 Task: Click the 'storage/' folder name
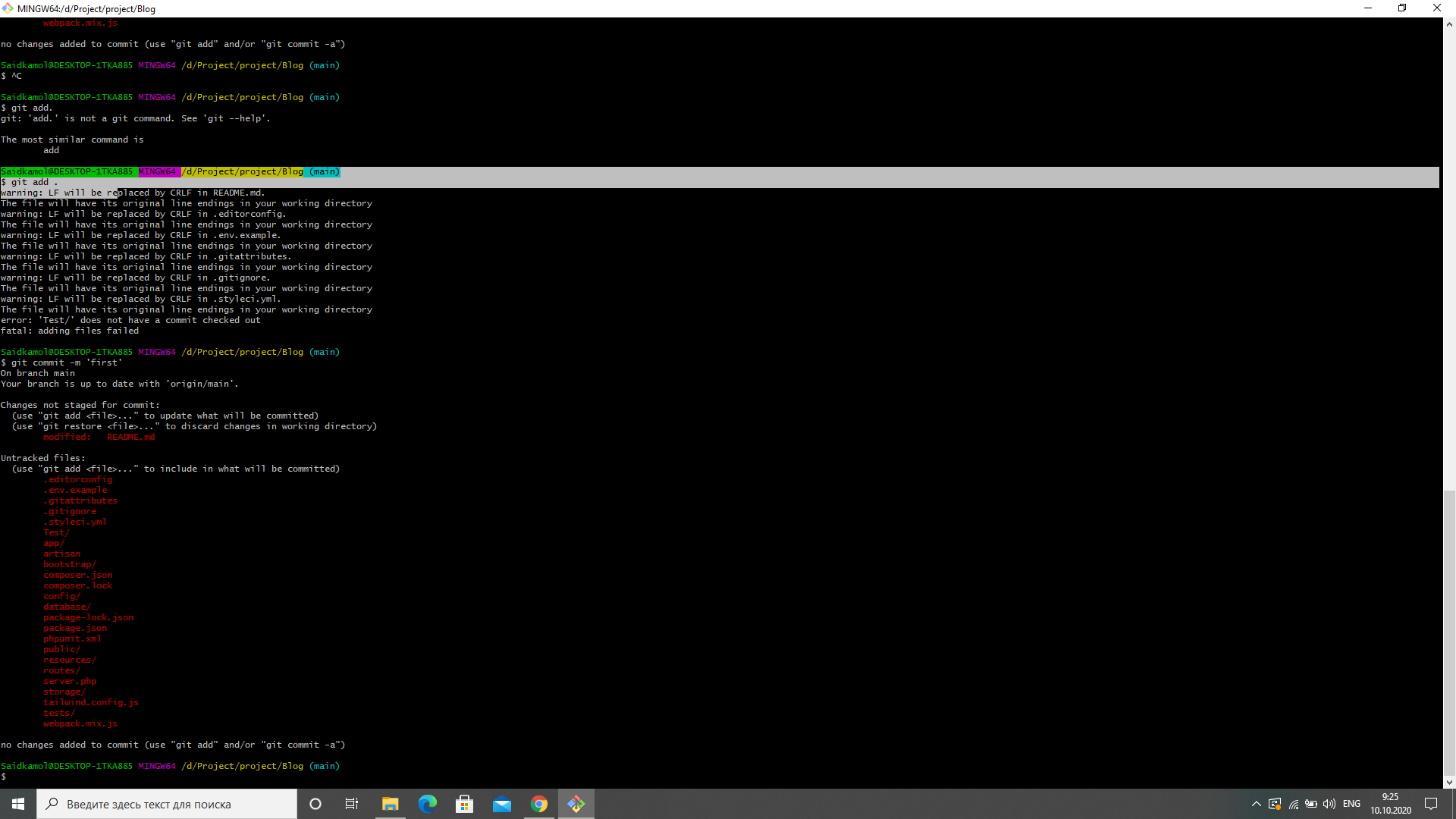[x=64, y=692]
